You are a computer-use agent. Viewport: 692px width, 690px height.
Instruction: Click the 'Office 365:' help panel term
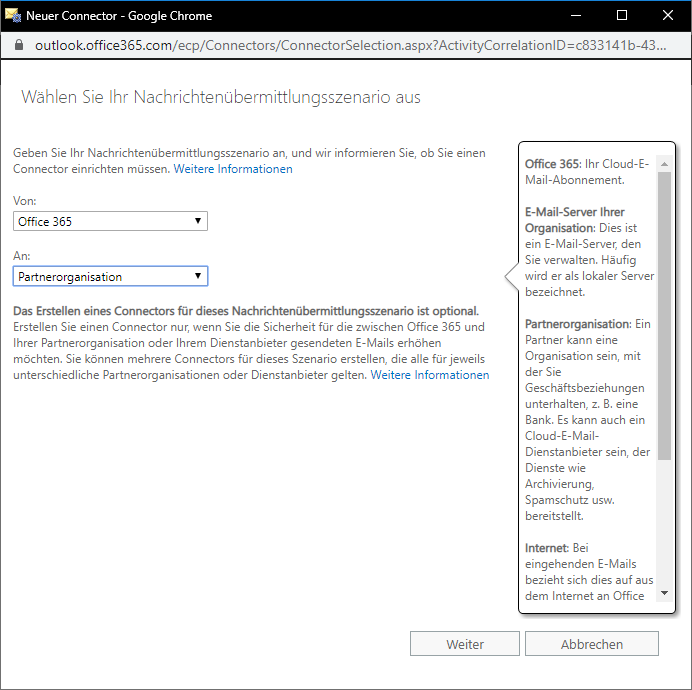(553, 164)
